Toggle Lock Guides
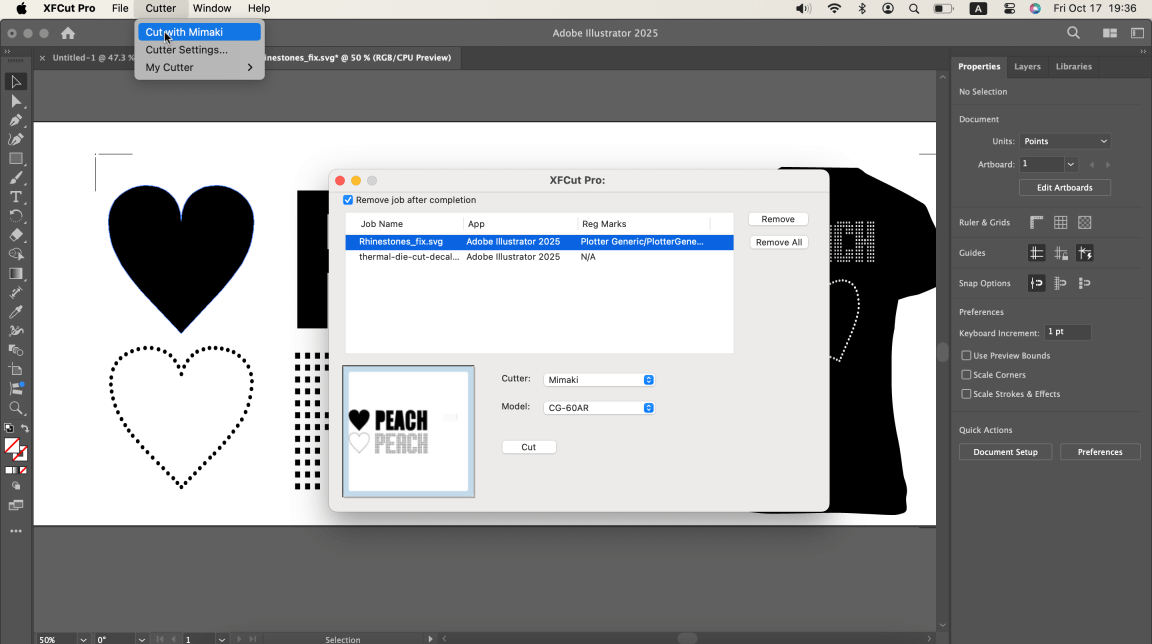The width and height of the screenshot is (1152, 644). click(1060, 253)
